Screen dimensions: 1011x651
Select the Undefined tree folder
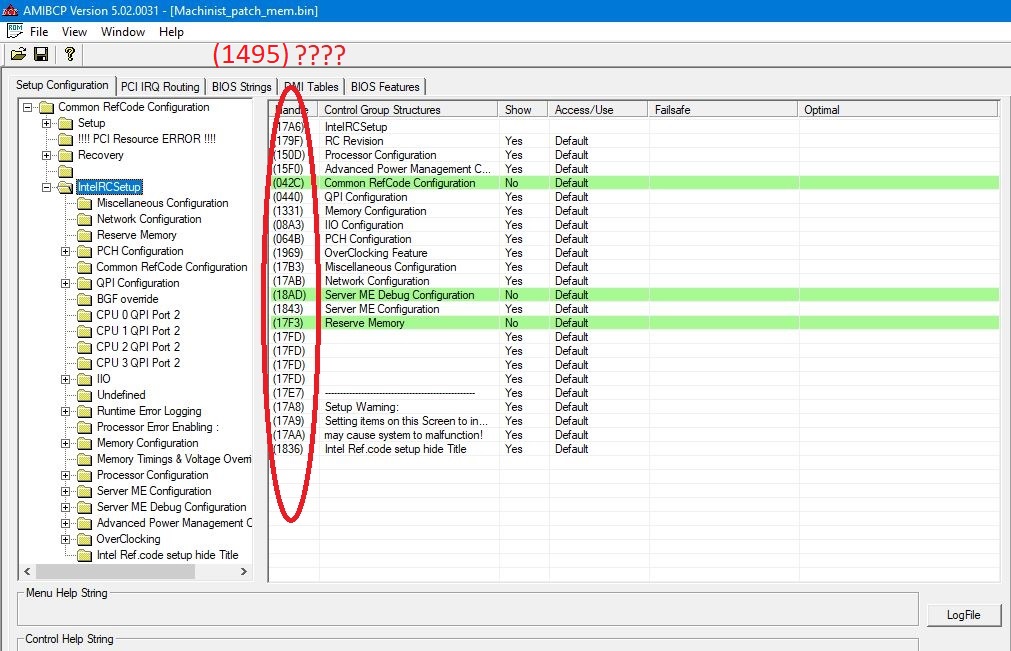[121, 395]
